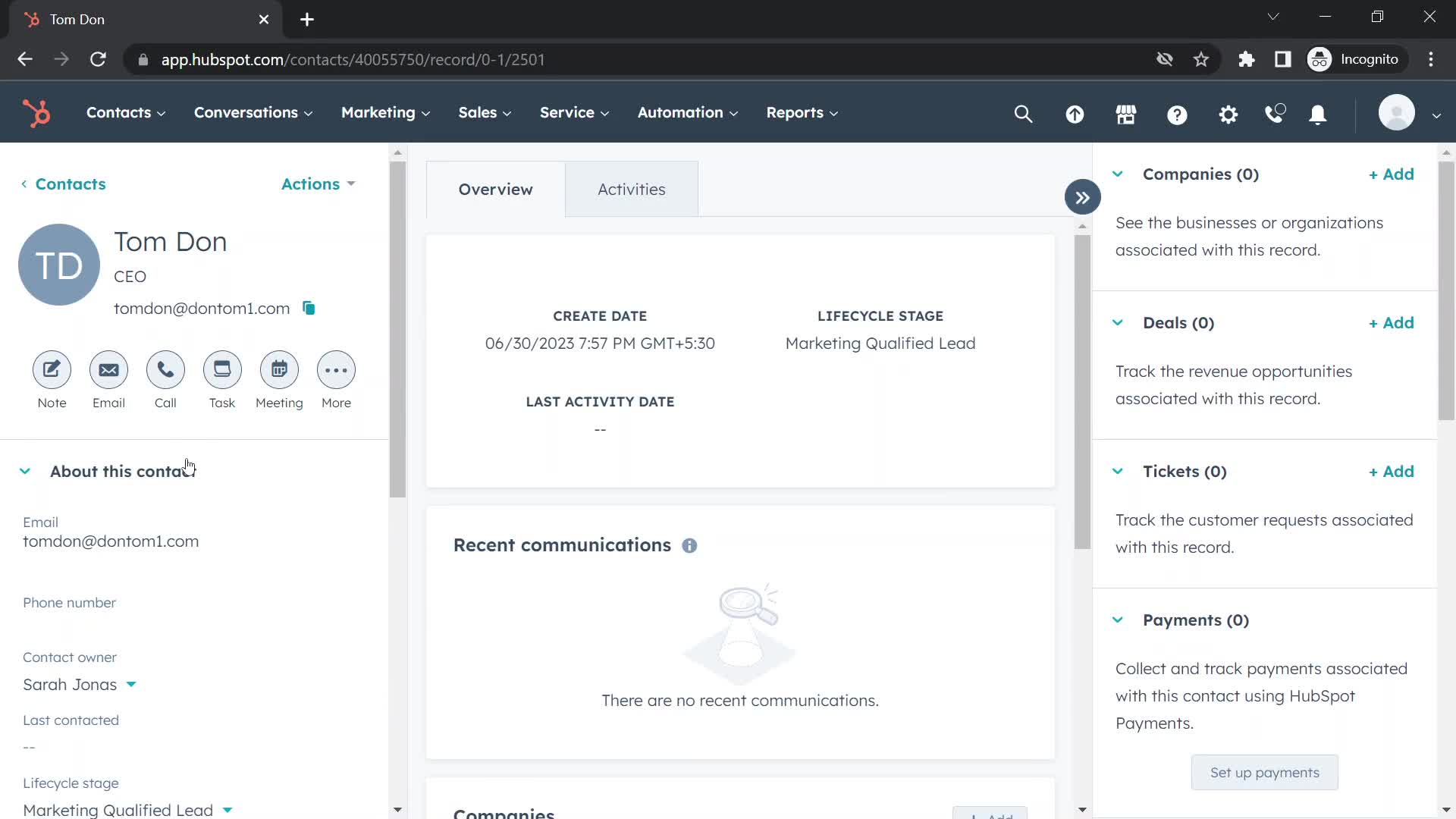This screenshot has width=1456, height=819.
Task: Collapse the Companies (0) section
Action: 1117,174
